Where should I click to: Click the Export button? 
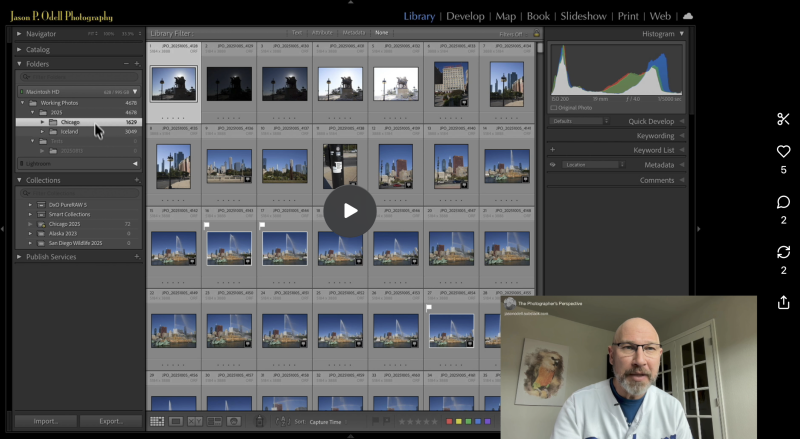click(111, 421)
